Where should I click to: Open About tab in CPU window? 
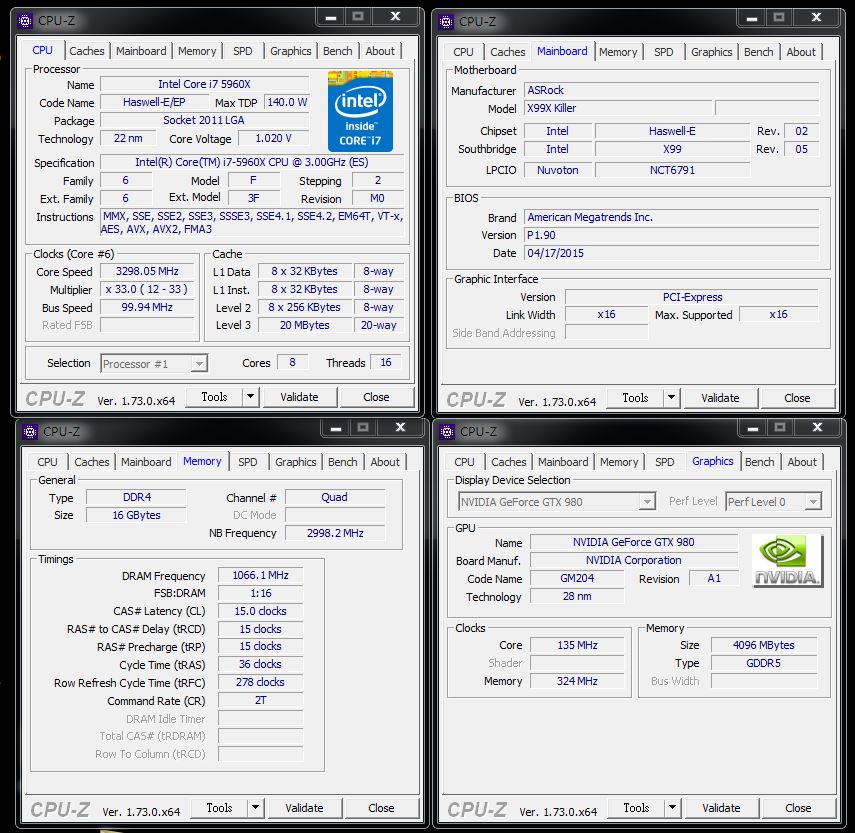pyautogui.click(x=380, y=51)
